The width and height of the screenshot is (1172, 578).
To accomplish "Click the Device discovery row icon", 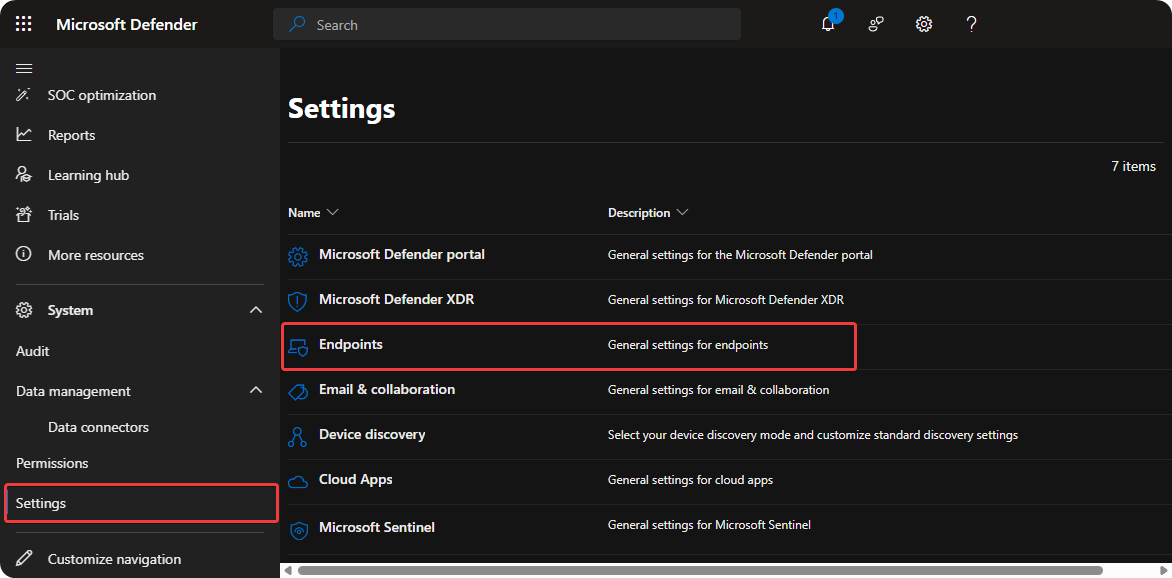I will [x=297, y=436].
